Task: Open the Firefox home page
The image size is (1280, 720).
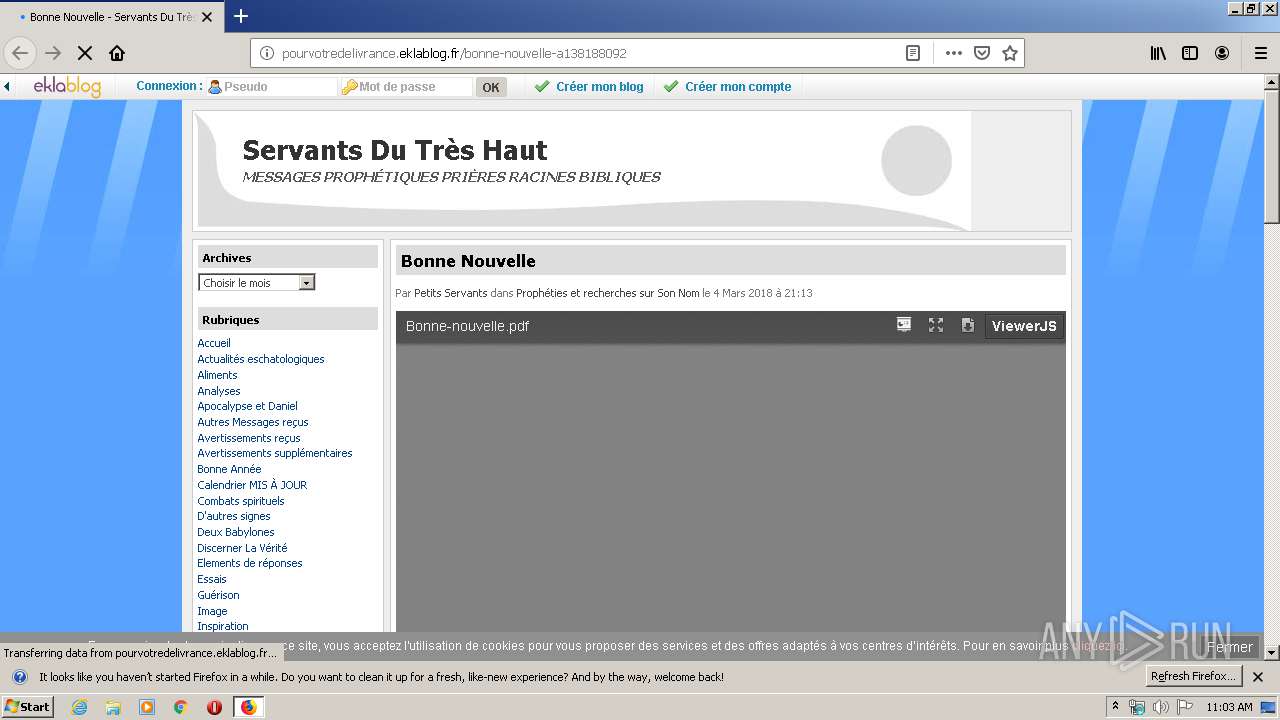Action: [117, 53]
